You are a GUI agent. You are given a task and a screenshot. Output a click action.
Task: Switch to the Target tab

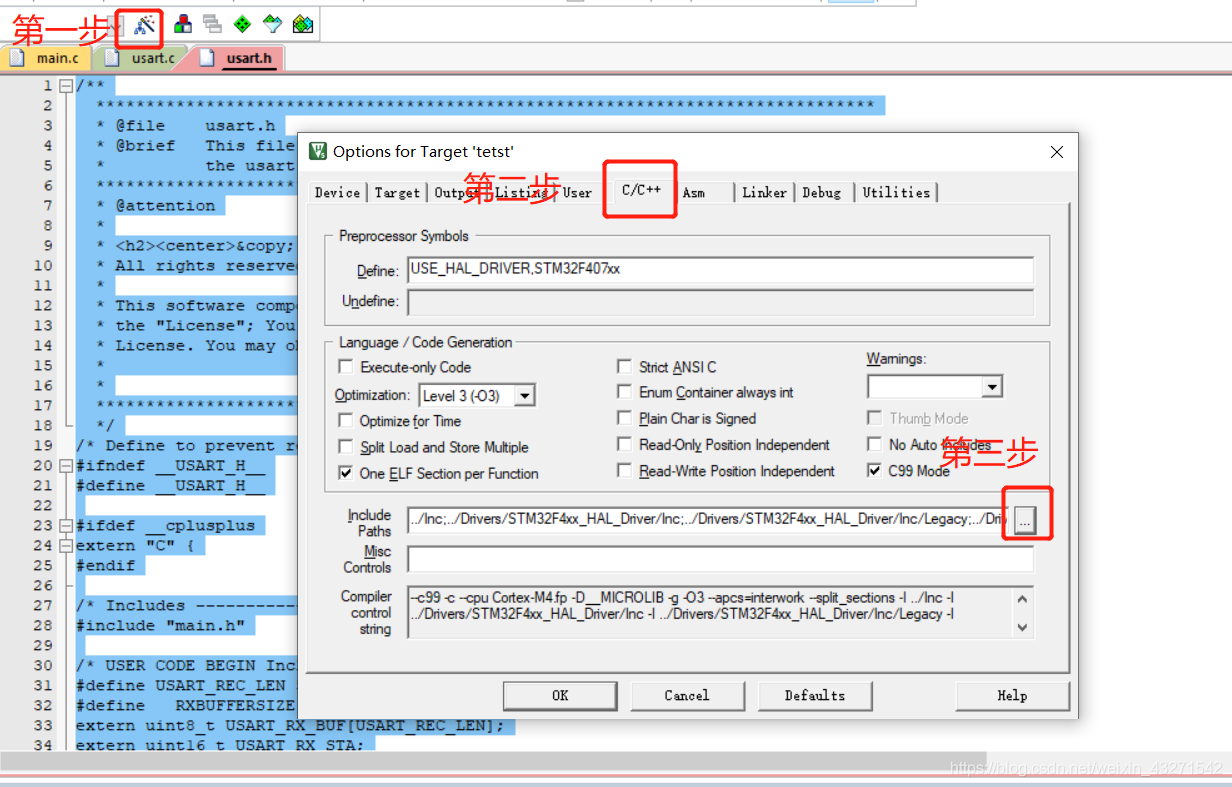pos(397,192)
